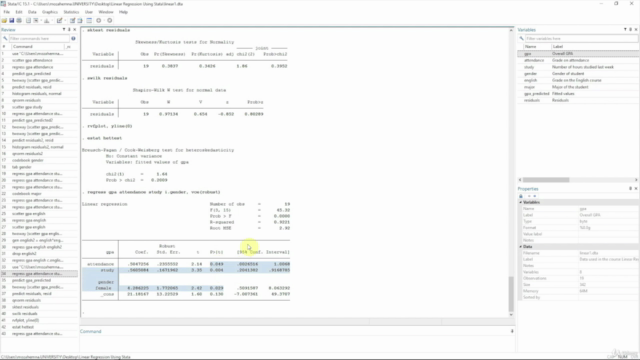Open the Data Editor (edit) icon
This screenshot has height=360, width=640.
tap(73, 20)
